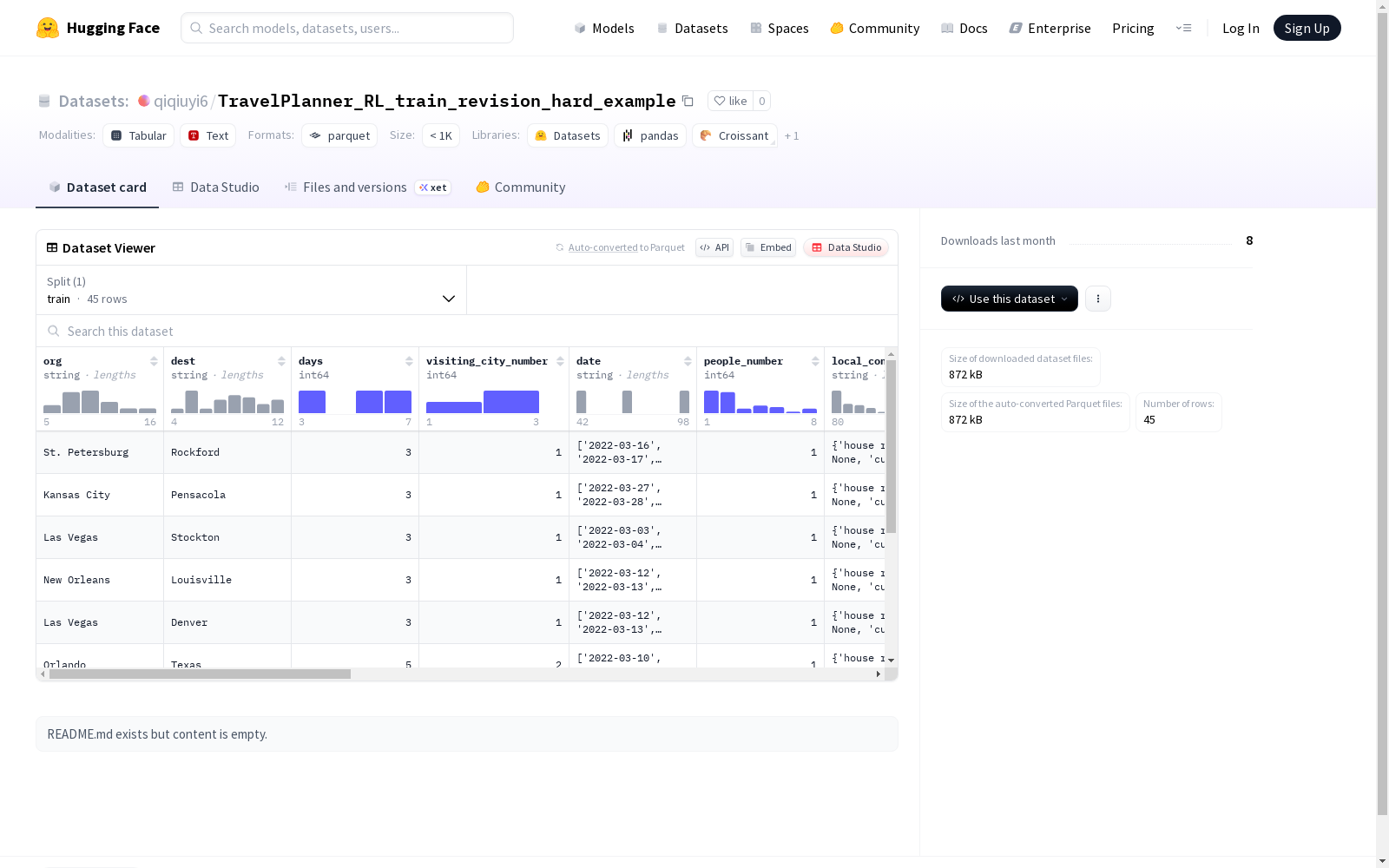Click the '2022-03-27' date cell
This screenshot has height=868, width=1389.
[x=633, y=495]
